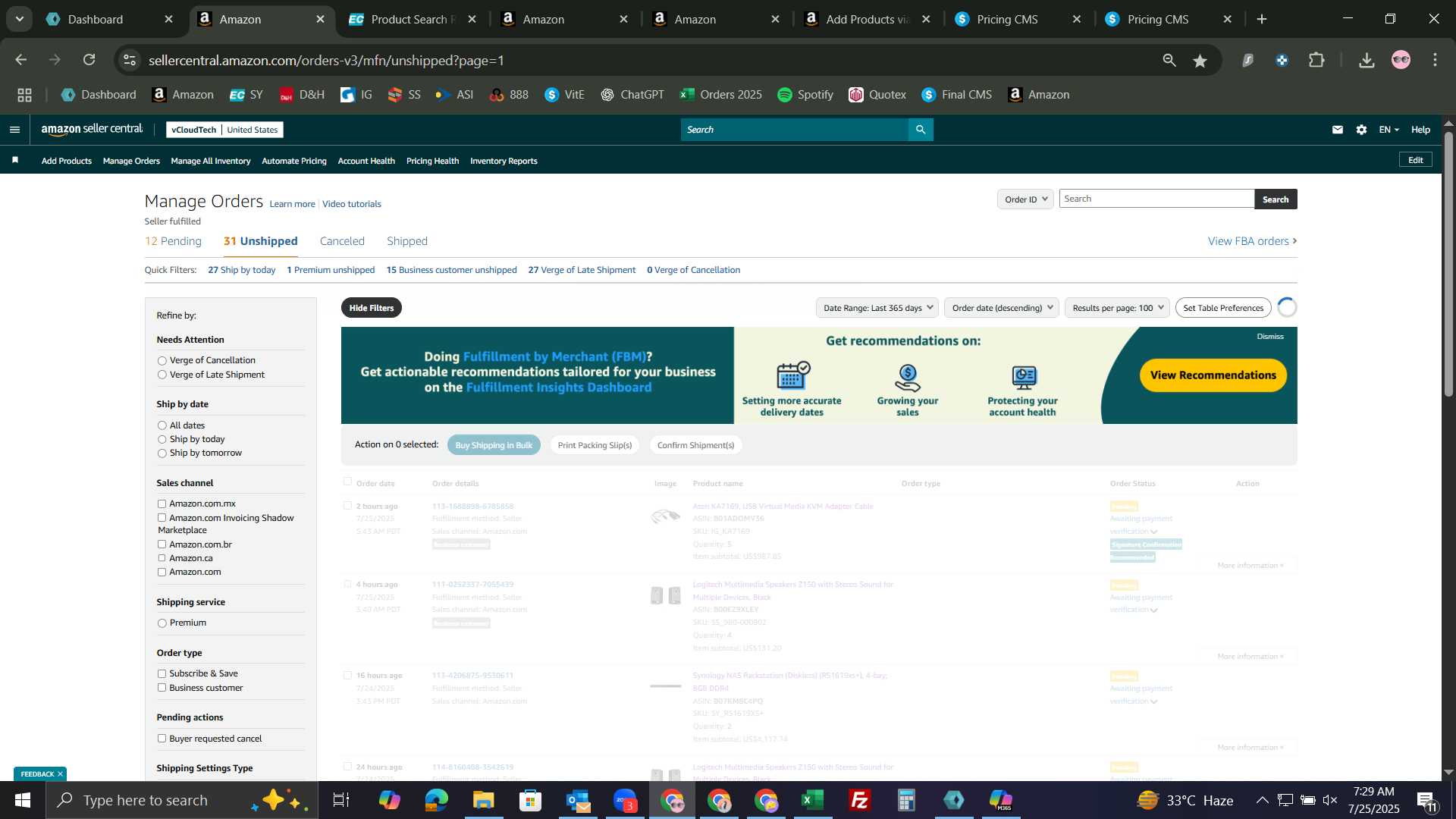Click the Amazon Seller Central logo

coord(92,130)
